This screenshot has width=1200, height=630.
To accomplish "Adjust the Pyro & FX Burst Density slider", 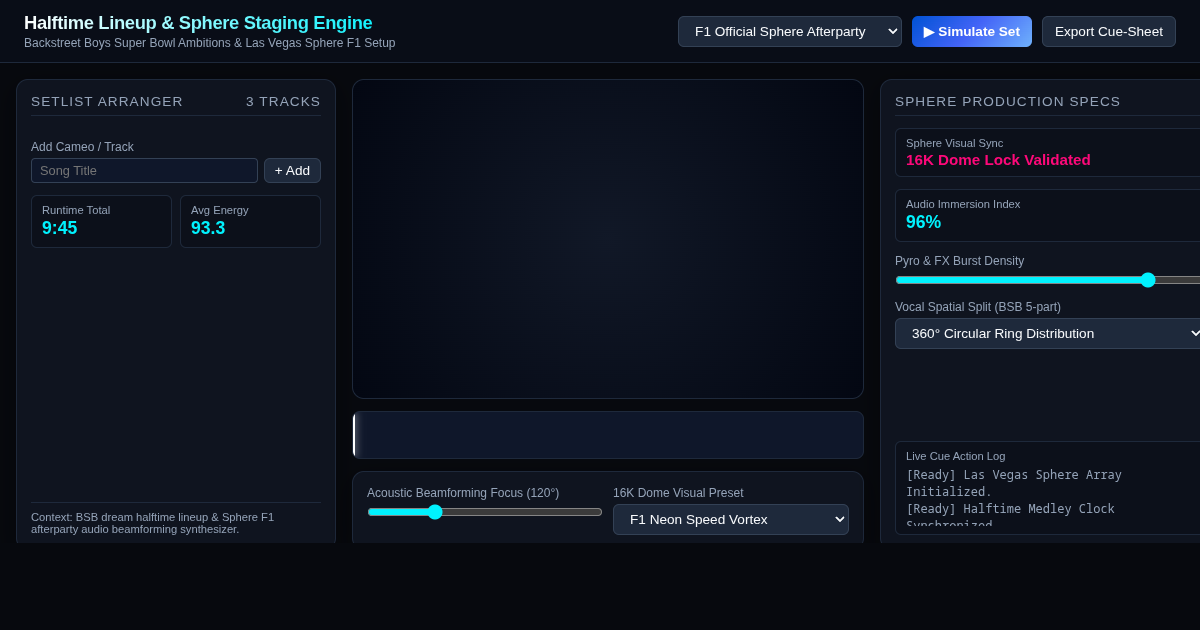I will click(x=1048, y=280).
